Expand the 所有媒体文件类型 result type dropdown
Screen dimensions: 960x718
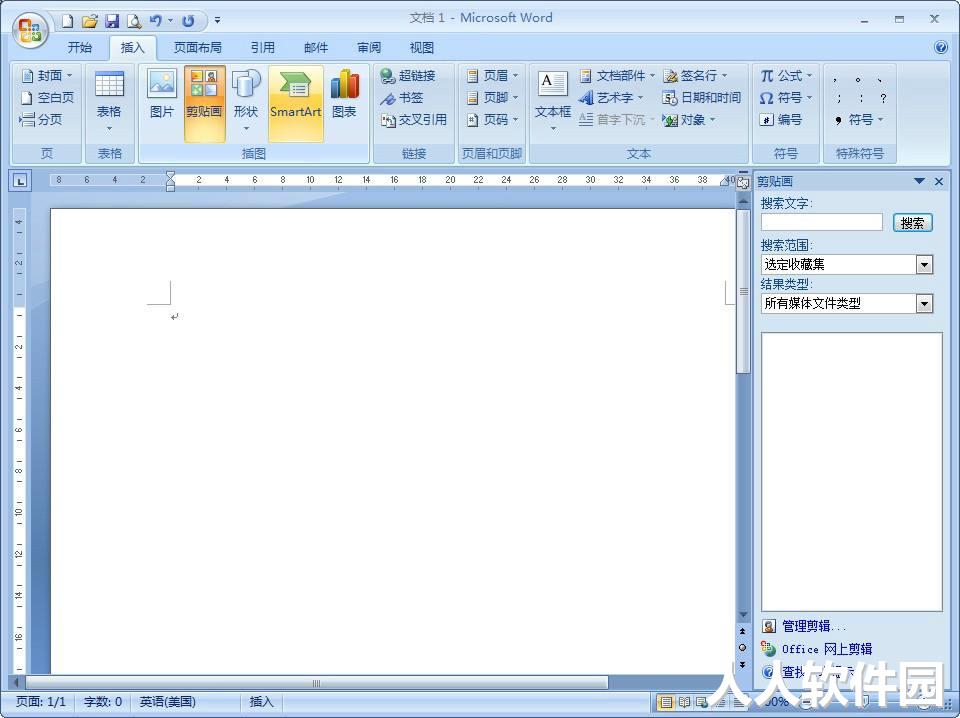[924, 304]
